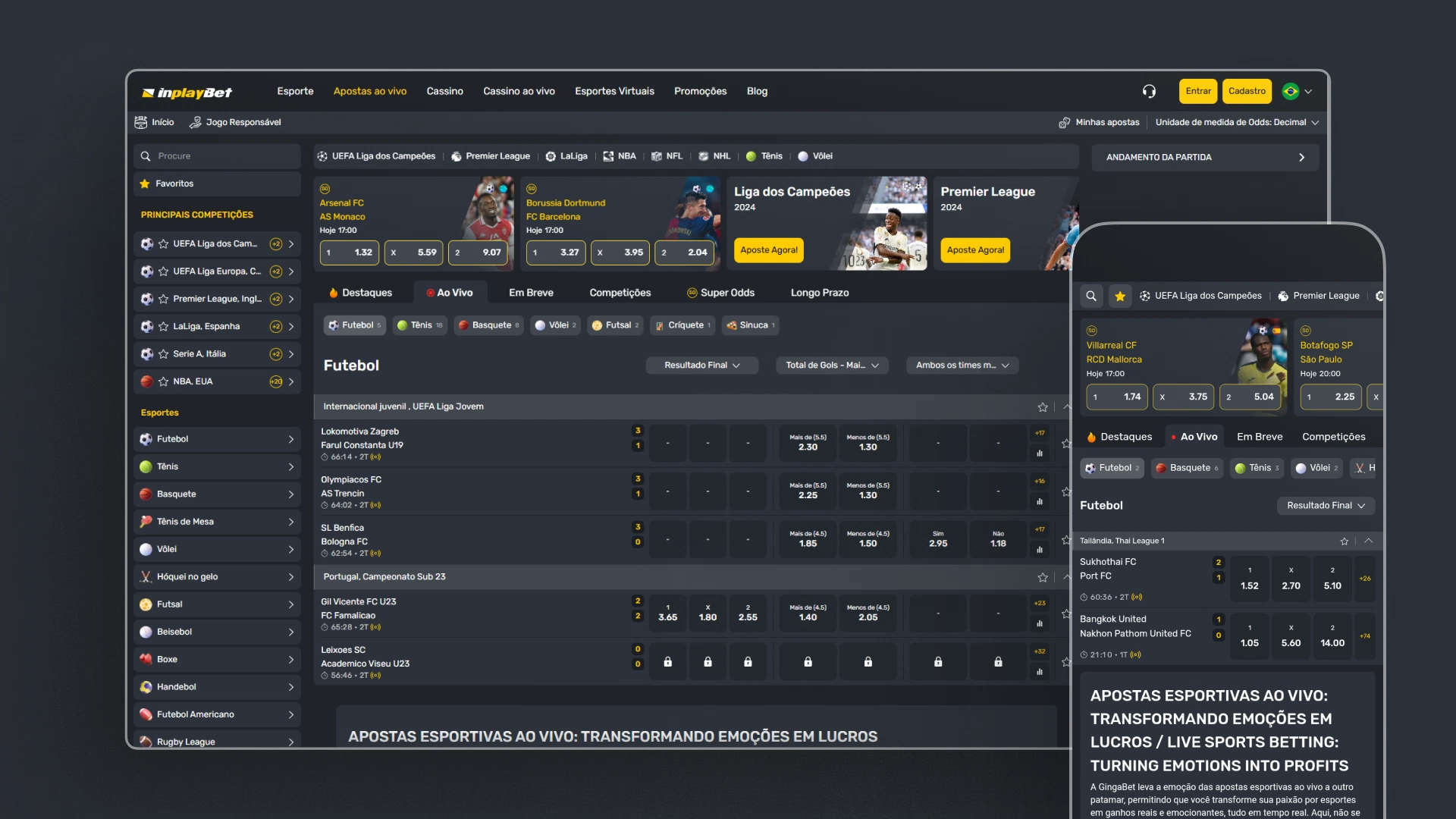Screen dimensions: 1456x819
Task: Collapse Thai League 1 section in mobile view
Action: click(1369, 541)
